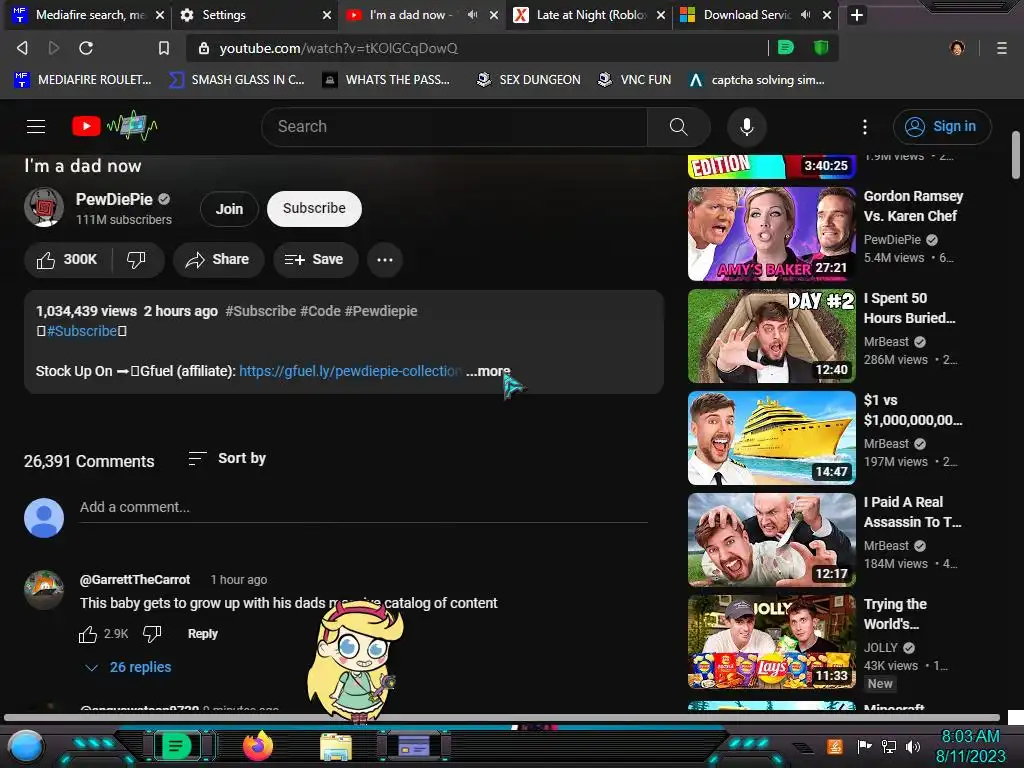The width and height of the screenshot is (1024, 768).
Task: Click the YouTube Search field
Action: pyautogui.click(x=454, y=127)
